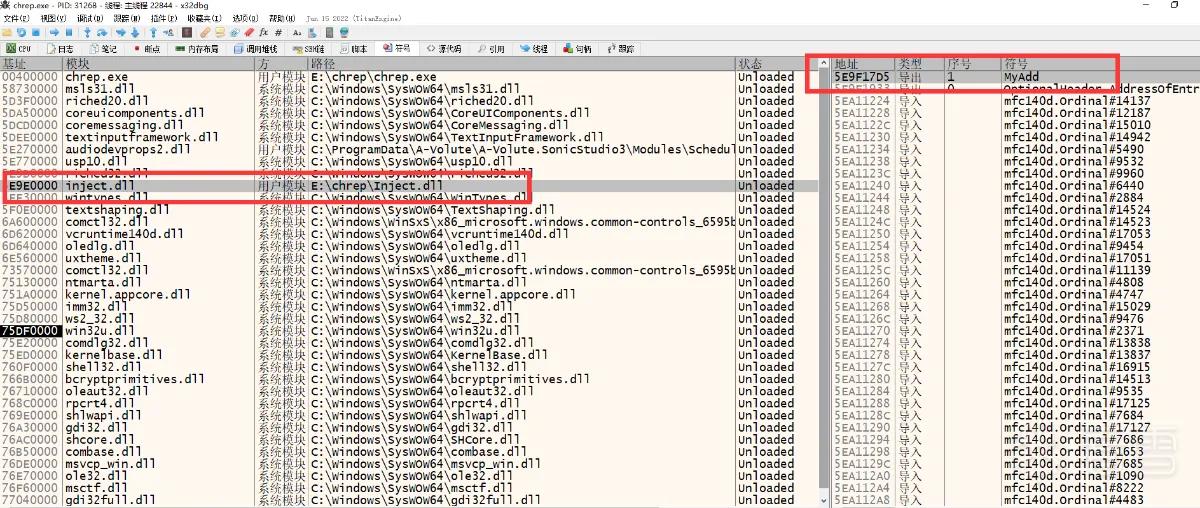Select the kernelbase.dll module row

[x=408, y=355]
